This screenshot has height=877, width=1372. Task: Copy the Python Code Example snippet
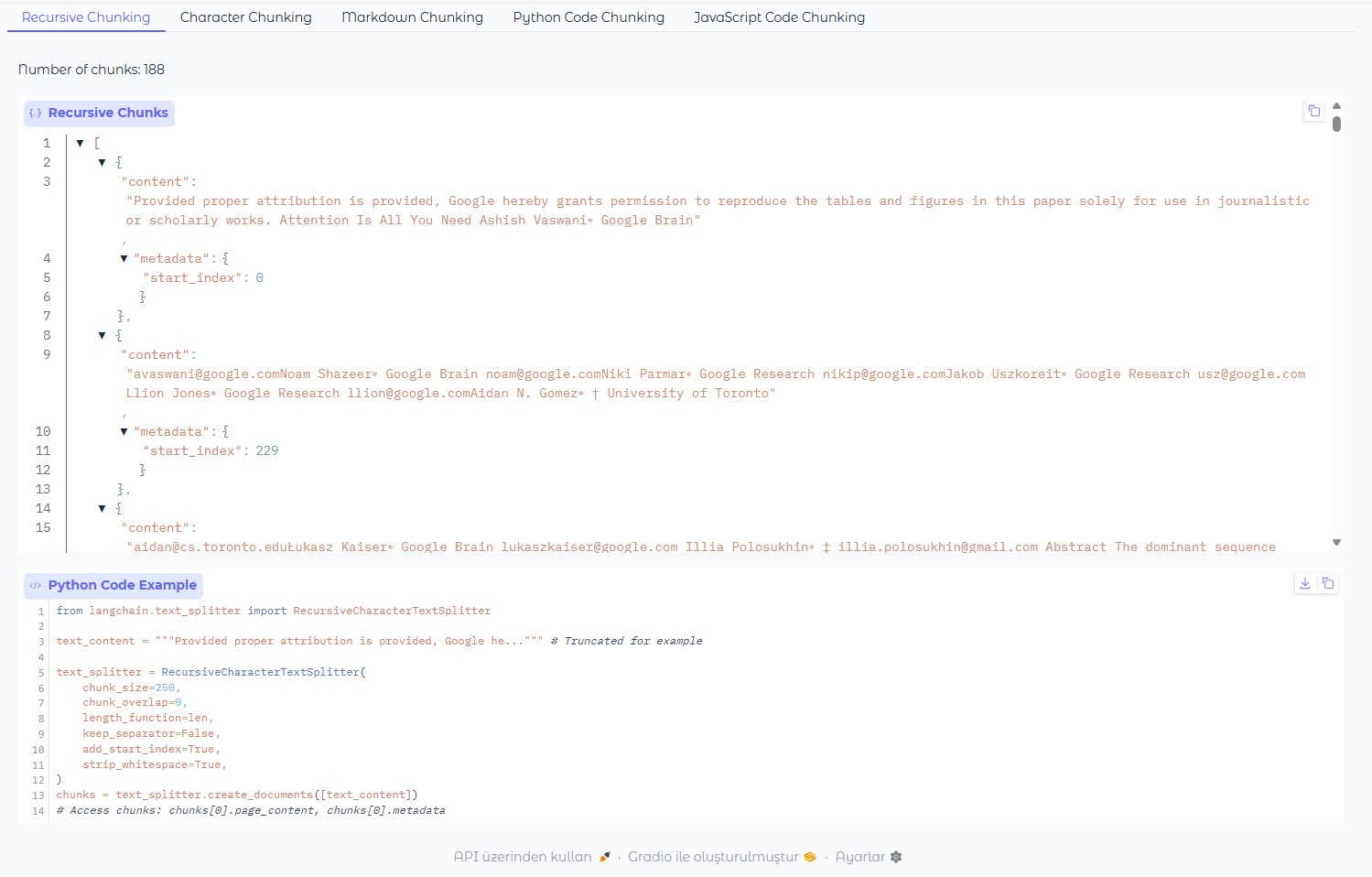(x=1327, y=583)
